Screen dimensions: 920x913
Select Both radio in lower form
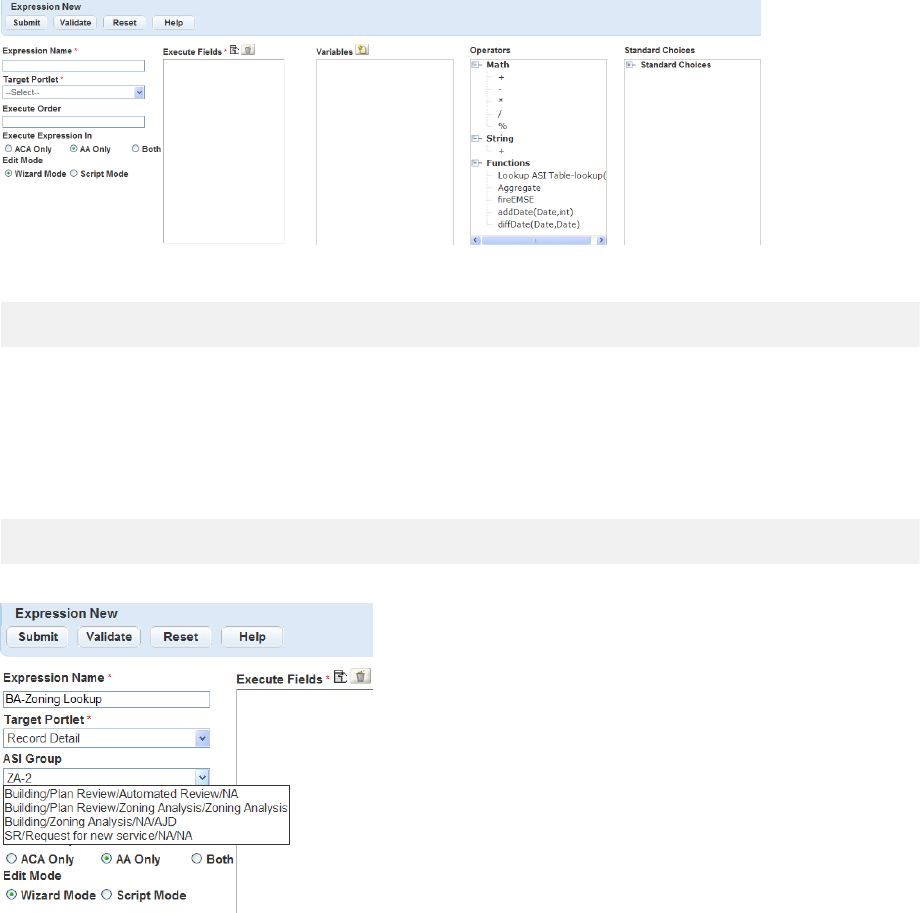click(x=197, y=859)
